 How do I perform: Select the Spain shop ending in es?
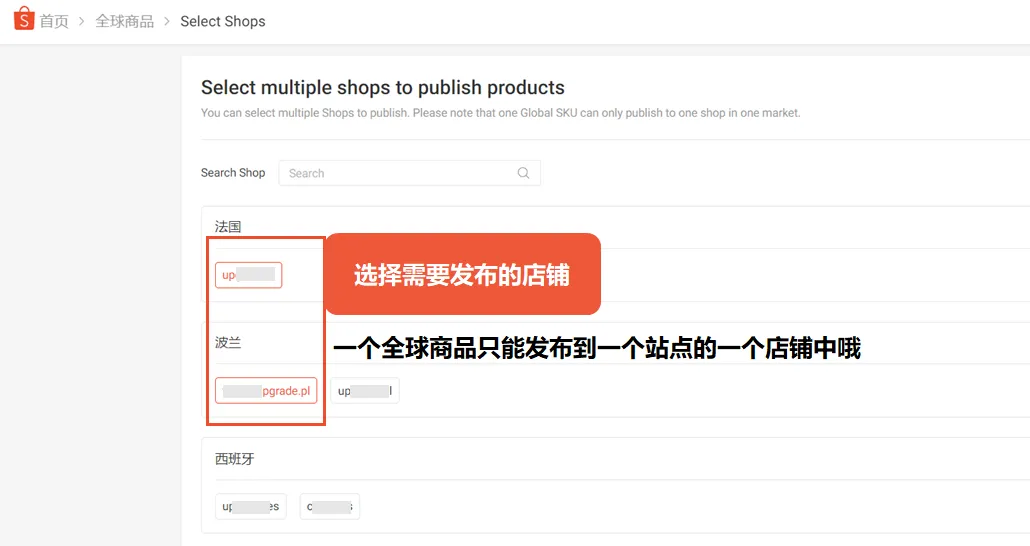pos(250,506)
